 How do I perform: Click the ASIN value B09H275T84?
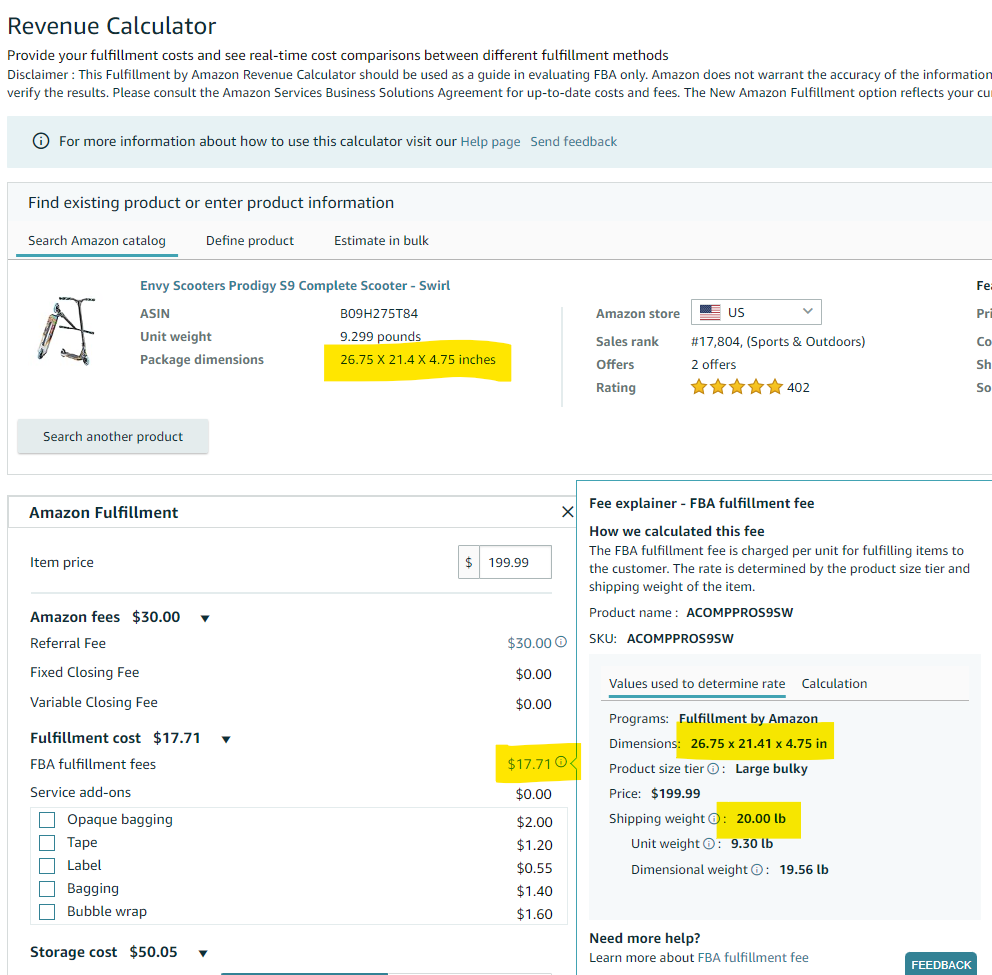[x=379, y=313]
